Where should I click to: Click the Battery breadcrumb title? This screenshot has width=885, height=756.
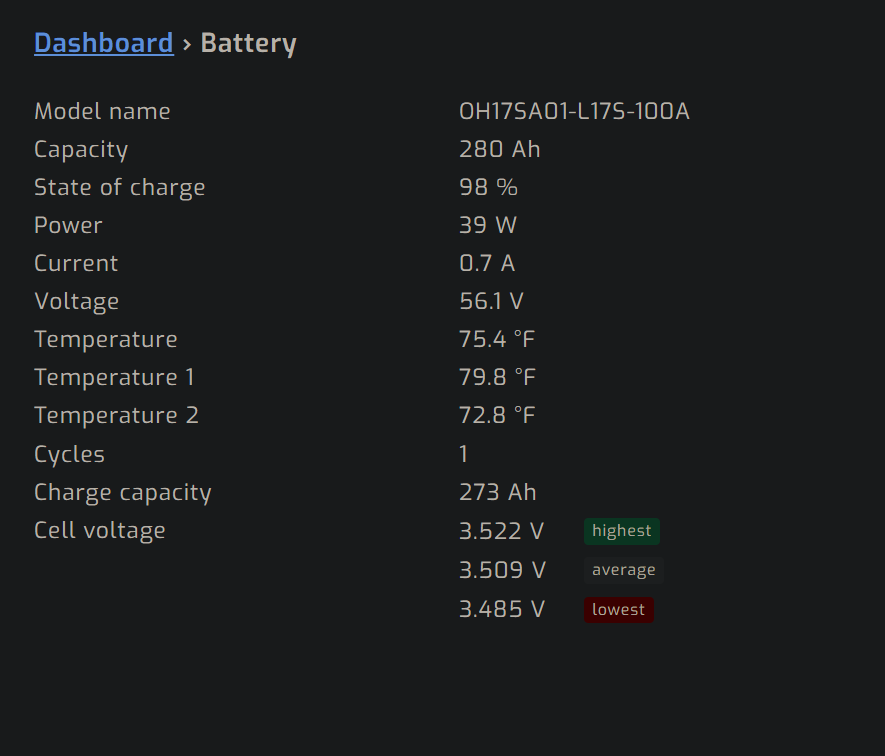pos(248,43)
